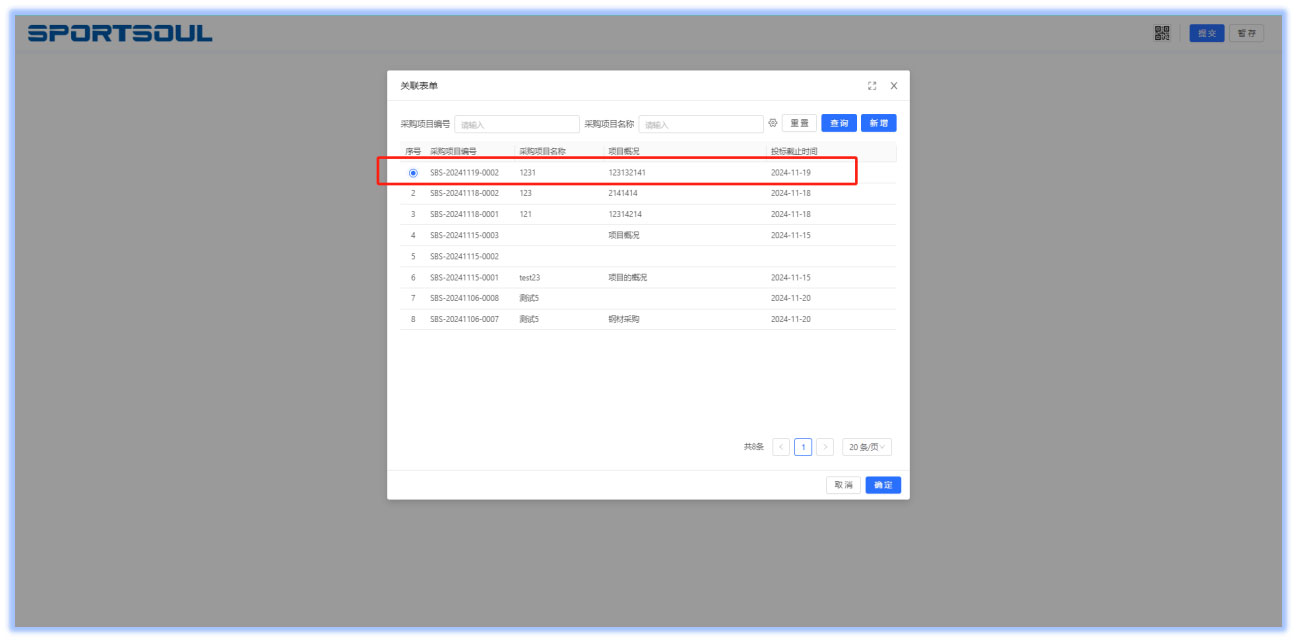Confirm selection with 确定 button
The height and width of the screenshot is (644, 1299).
pyautogui.click(x=883, y=485)
